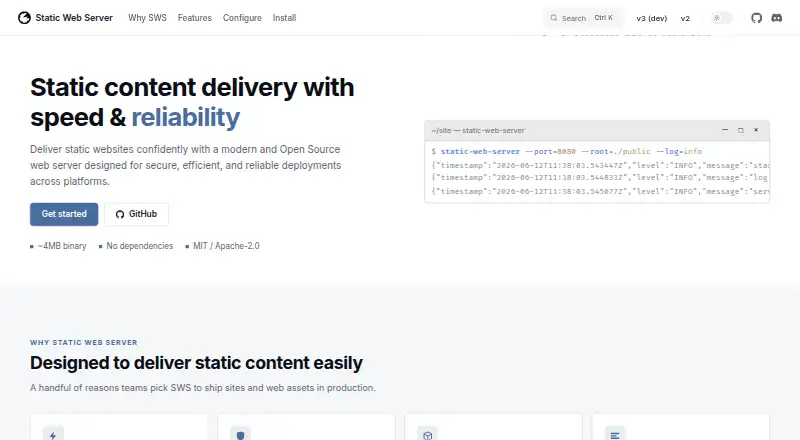Click the search magnifier icon

tap(554, 18)
